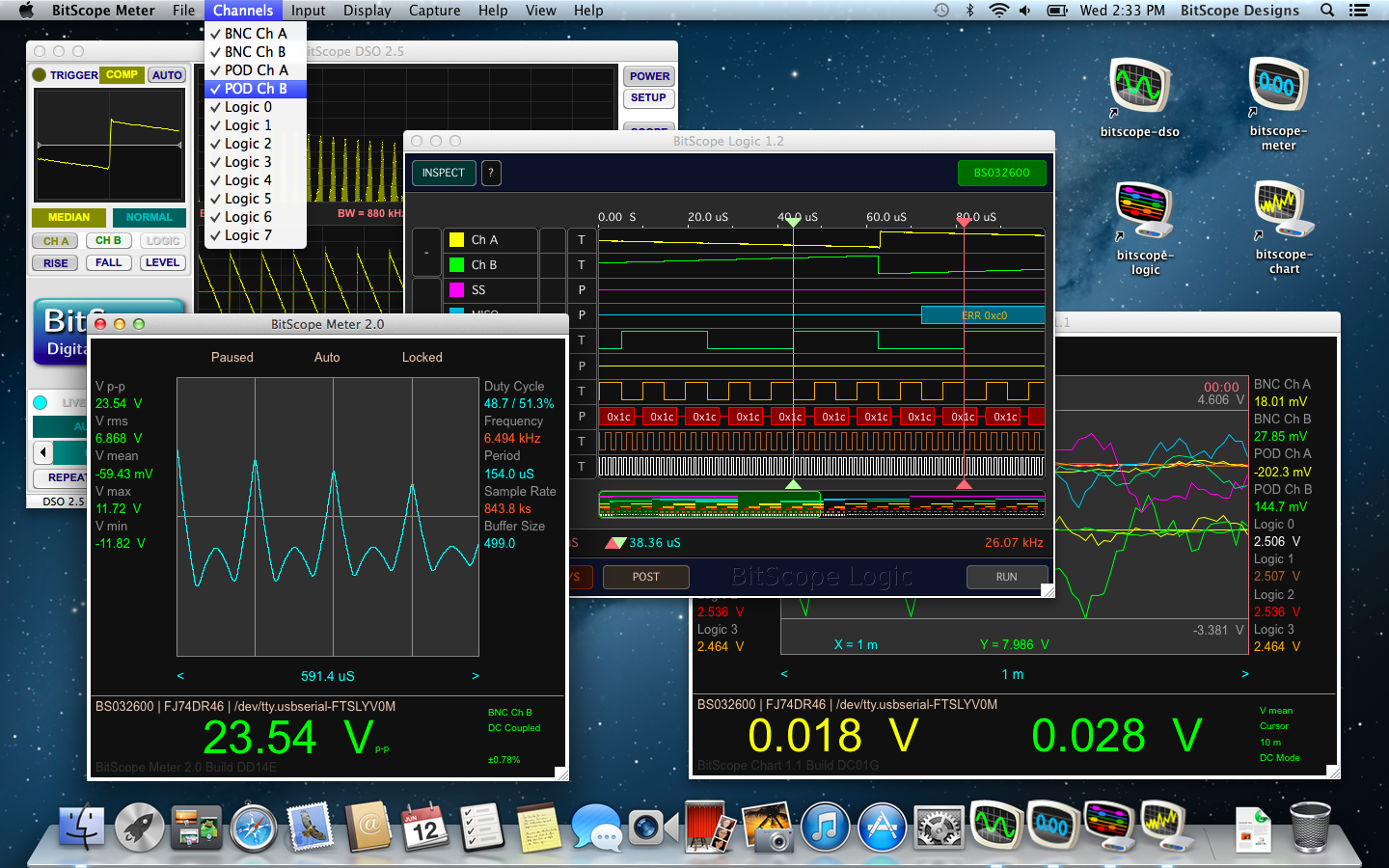This screenshot has width=1389, height=868.
Task: Click Meter timebase increase arrow right of 591.4 uS
Action: click(476, 676)
